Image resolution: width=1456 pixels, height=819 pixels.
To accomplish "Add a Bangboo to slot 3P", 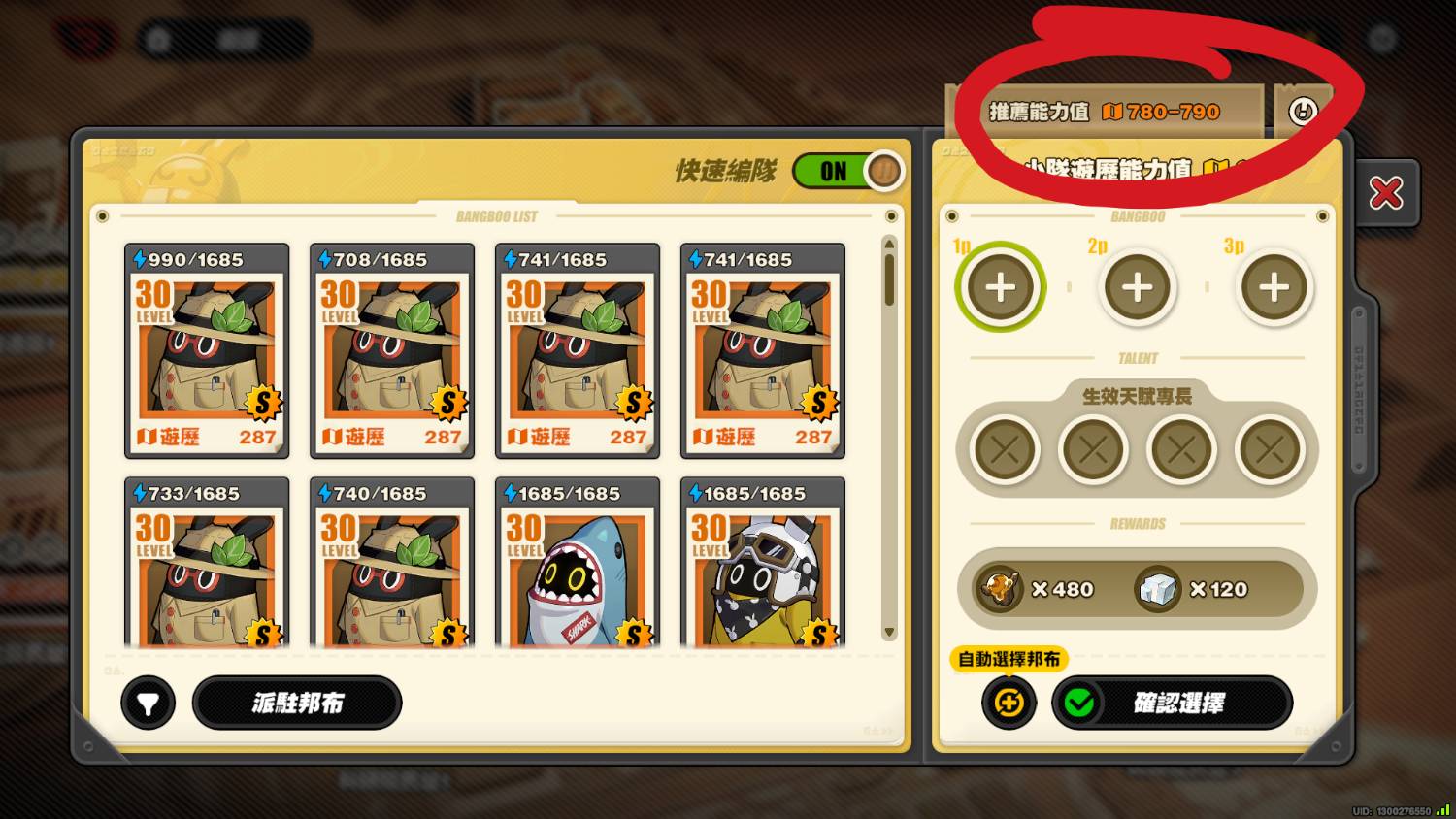I will tap(1274, 287).
